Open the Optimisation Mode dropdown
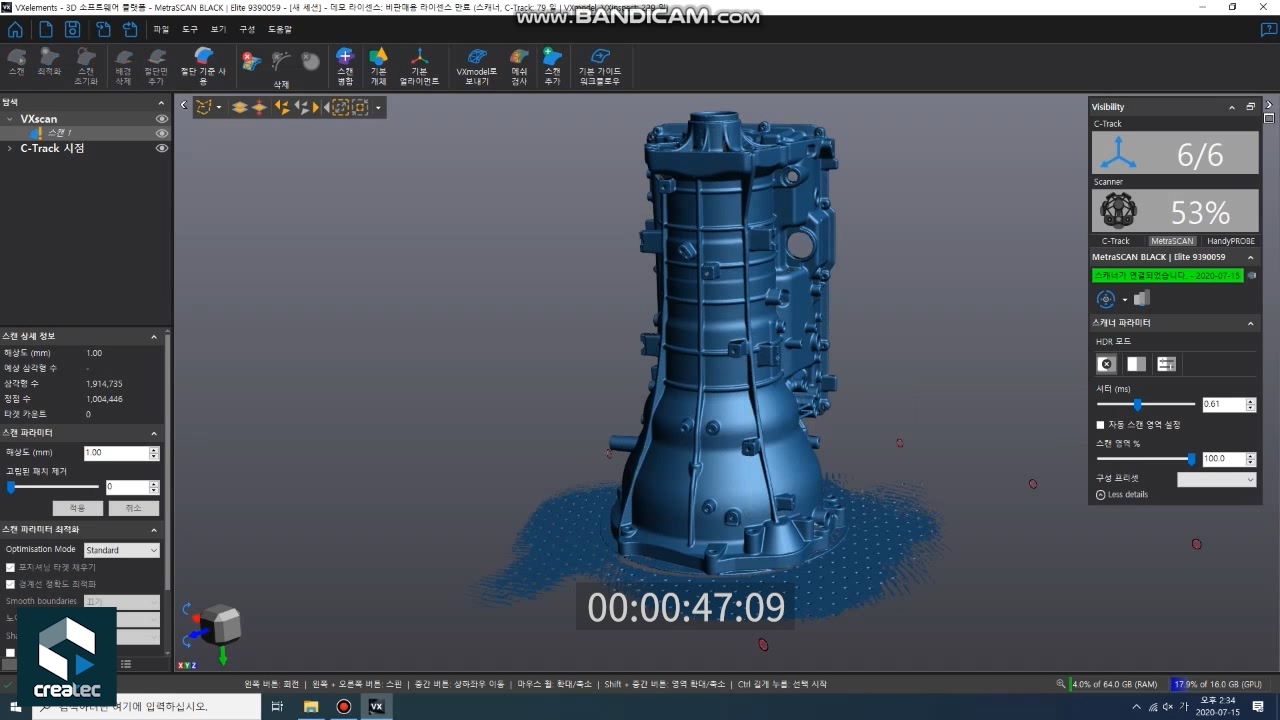This screenshot has height=720, width=1280. tap(121, 550)
